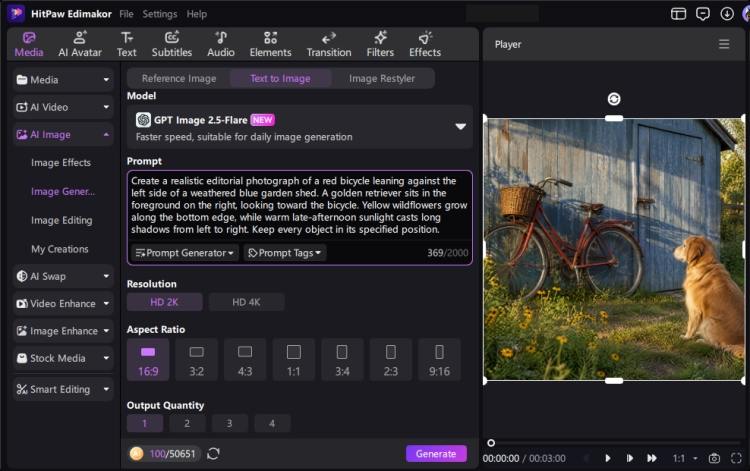Open Image Effects in sidebar
This screenshot has height=471, width=750.
[61, 163]
